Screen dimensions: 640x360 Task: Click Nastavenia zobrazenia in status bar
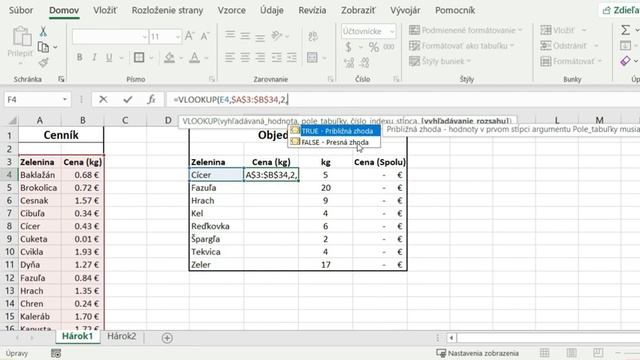(x=478, y=353)
